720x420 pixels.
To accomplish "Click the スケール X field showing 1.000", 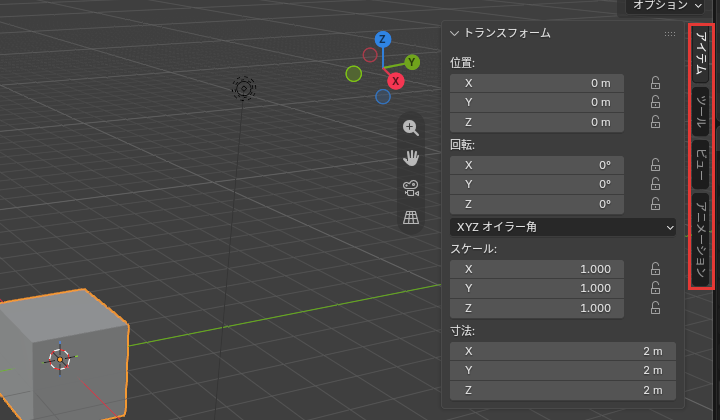I will 537,269.
